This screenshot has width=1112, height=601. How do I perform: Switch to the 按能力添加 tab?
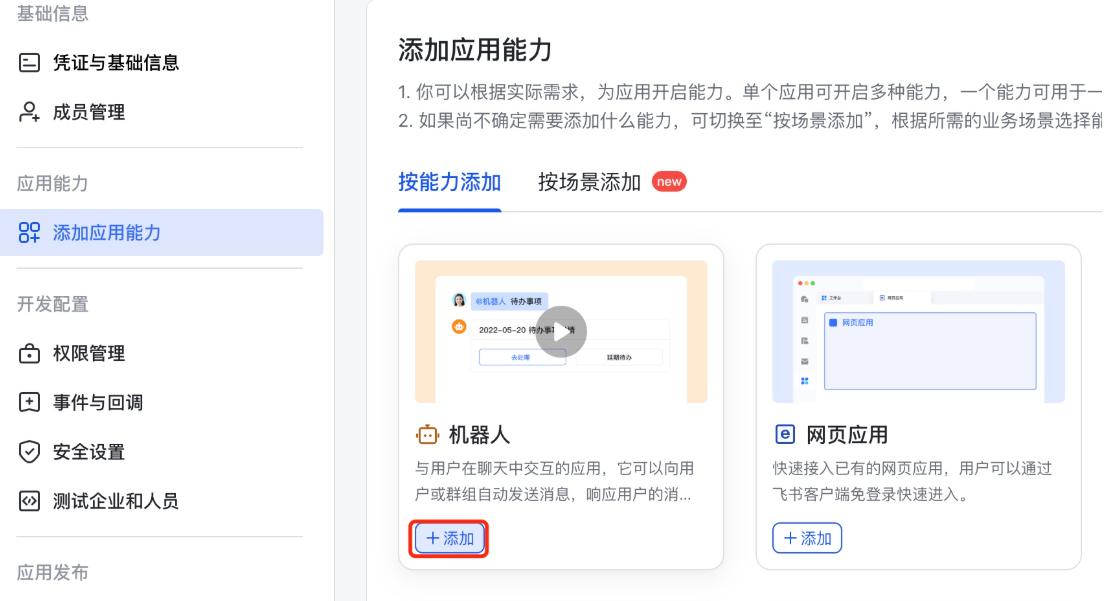[x=450, y=182]
